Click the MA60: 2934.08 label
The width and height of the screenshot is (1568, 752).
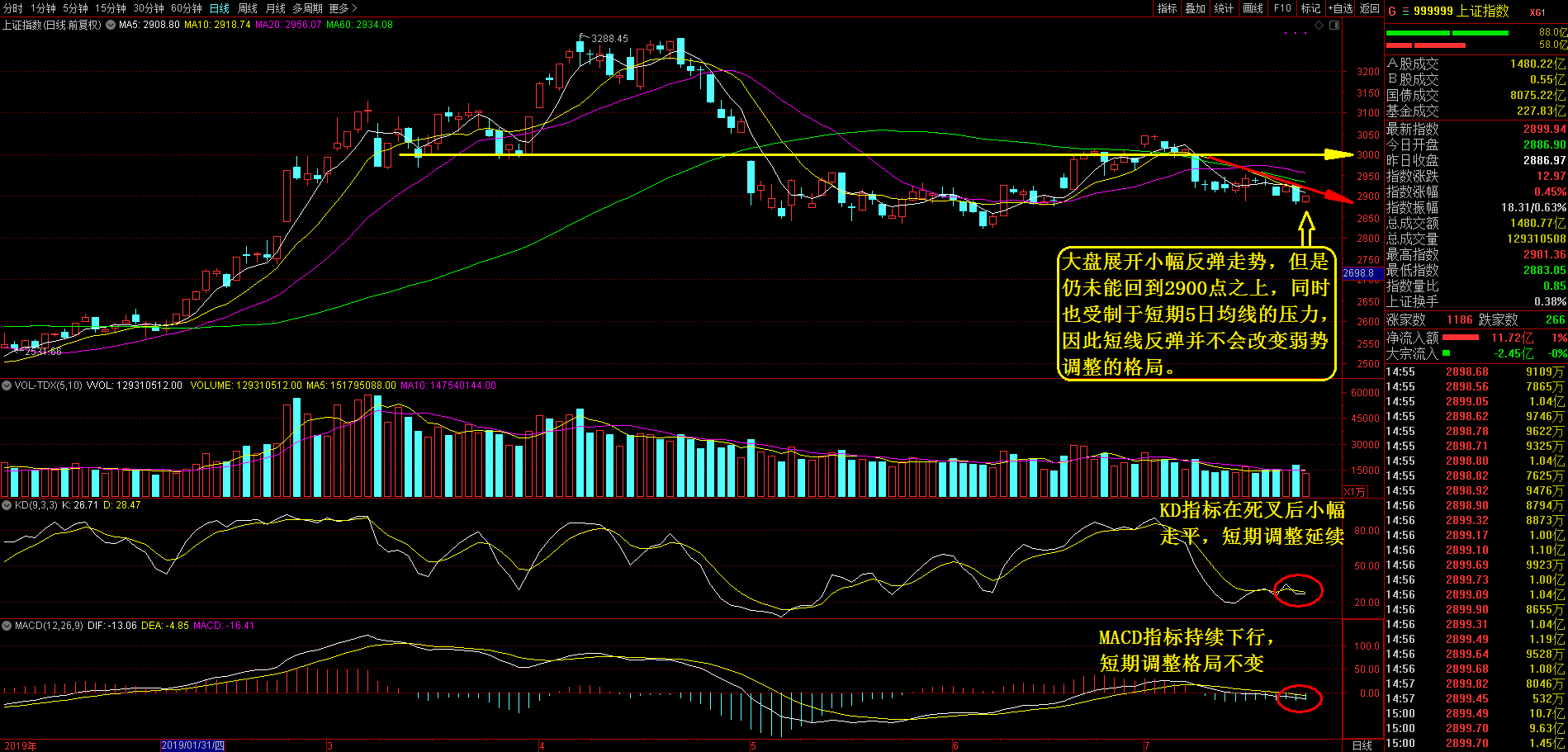(x=359, y=25)
